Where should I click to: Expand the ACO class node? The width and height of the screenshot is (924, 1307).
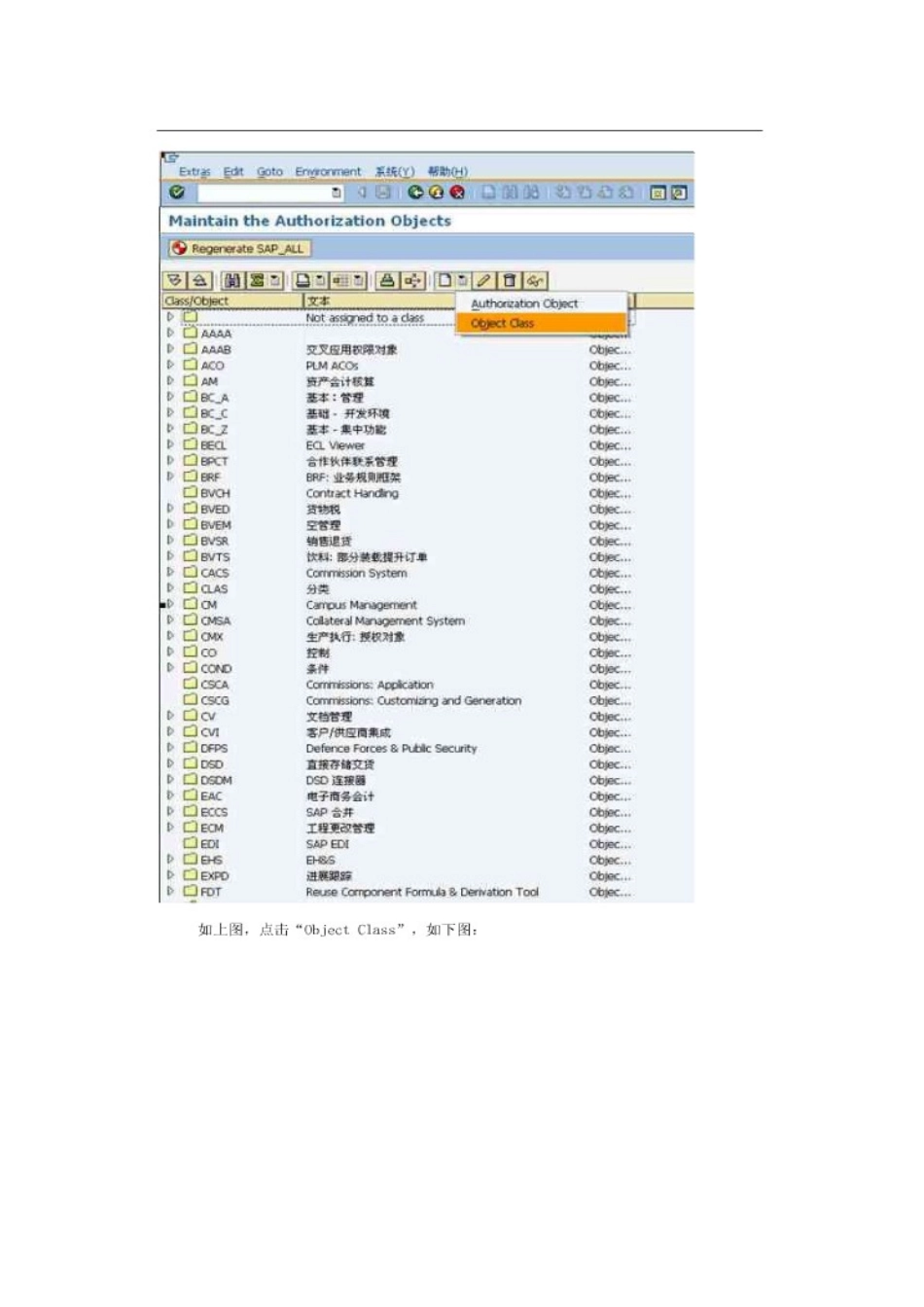tap(170, 365)
